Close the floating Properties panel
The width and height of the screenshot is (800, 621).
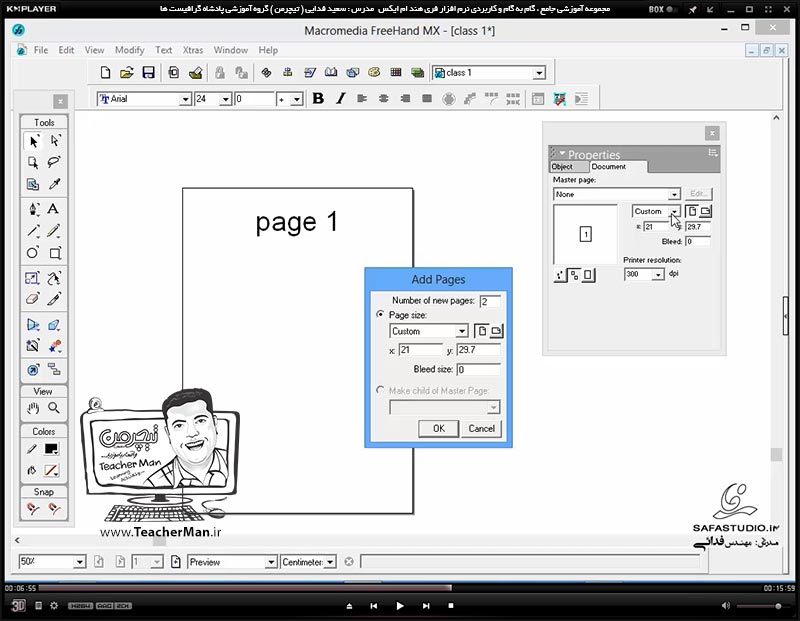pyautogui.click(x=712, y=134)
